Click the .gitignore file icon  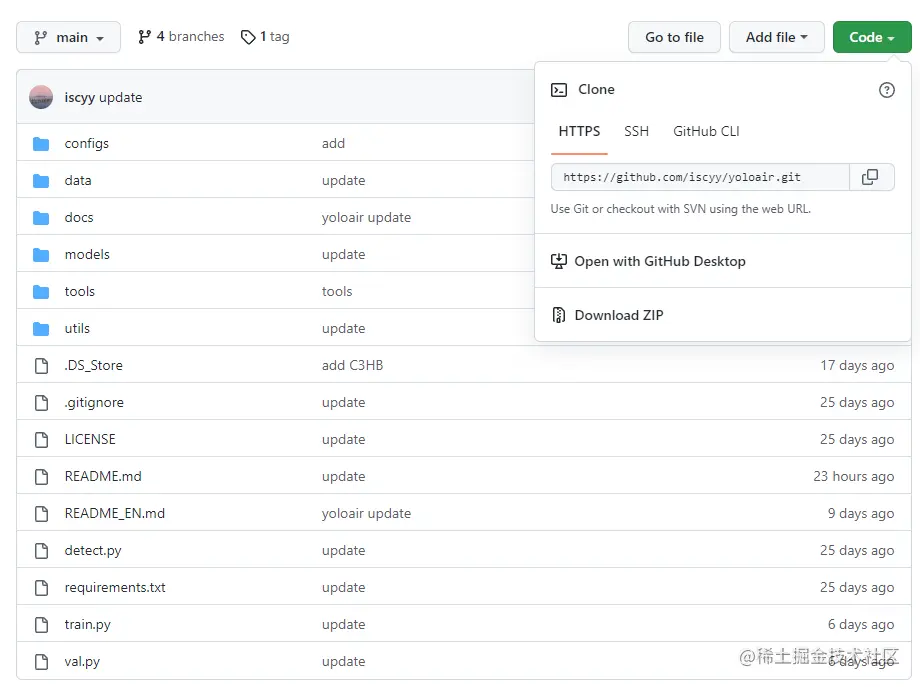(x=42, y=402)
